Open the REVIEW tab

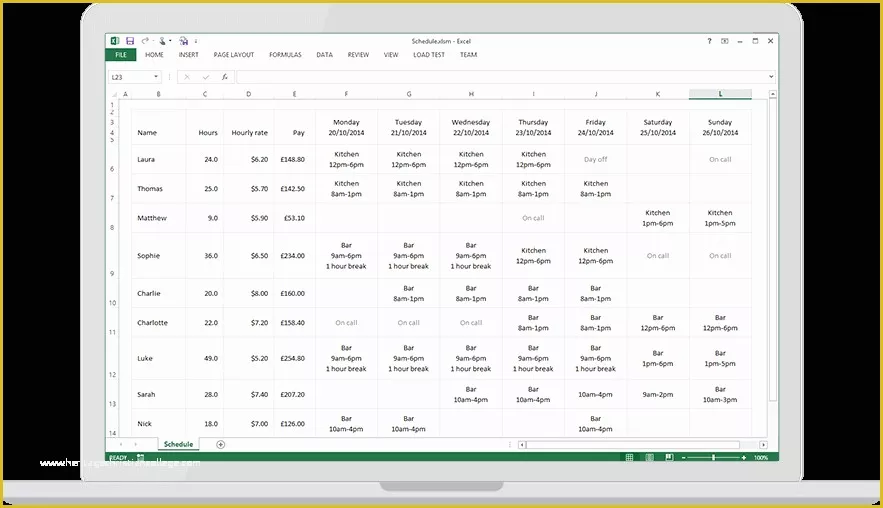pos(358,55)
